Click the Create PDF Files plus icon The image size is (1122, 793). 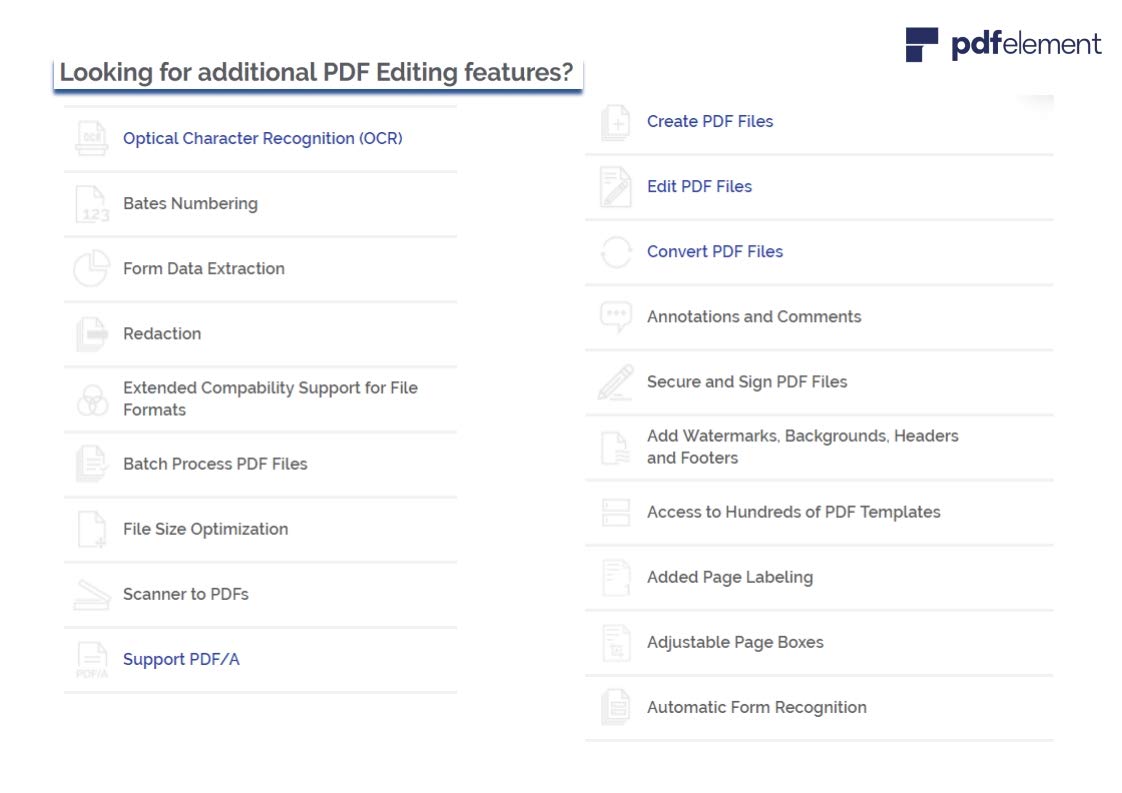pyautogui.click(x=616, y=122)
